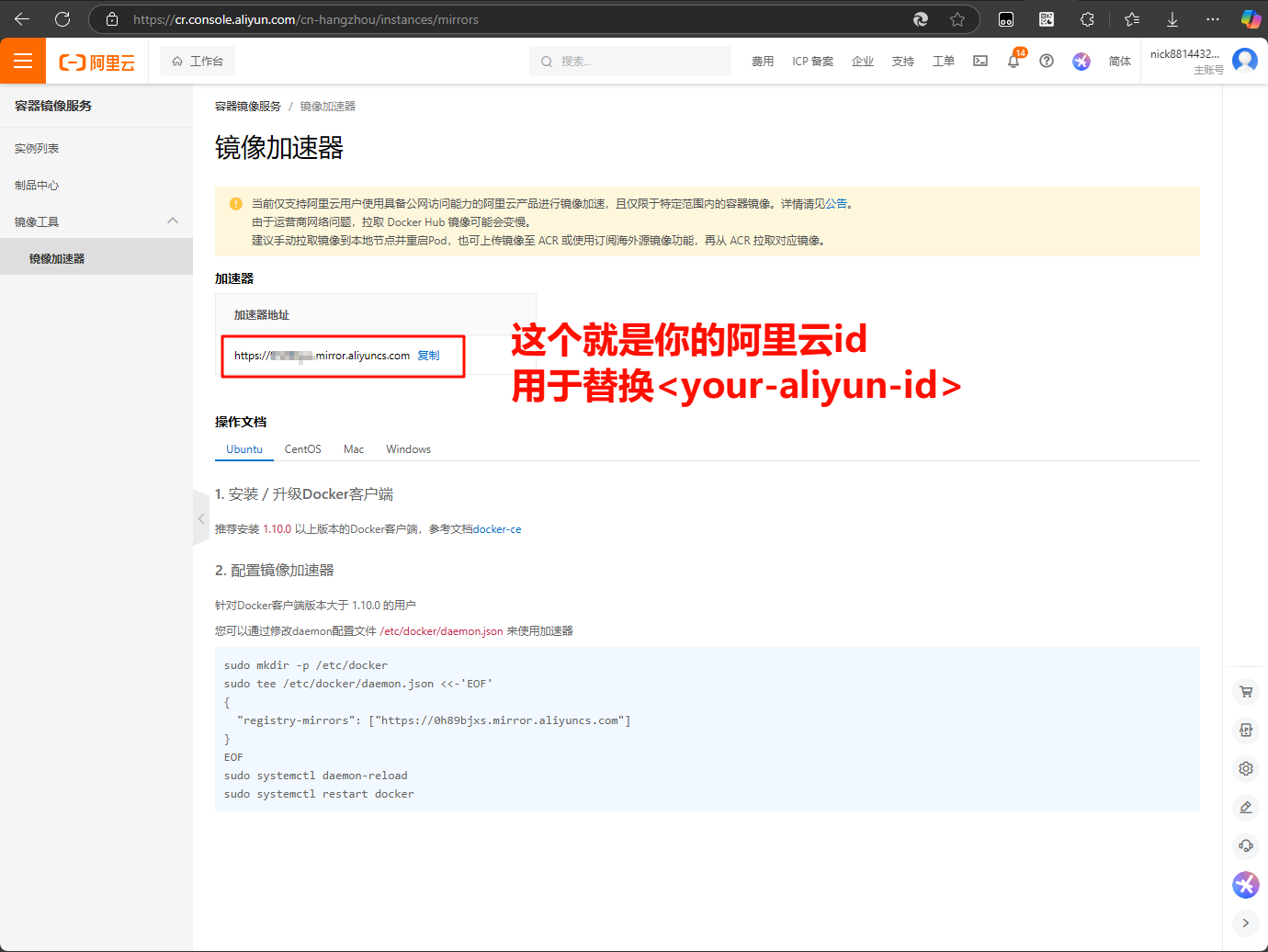
Task: Open the API floating toolbar icon
Action: pyautogui.click(x=1246, y=730)
